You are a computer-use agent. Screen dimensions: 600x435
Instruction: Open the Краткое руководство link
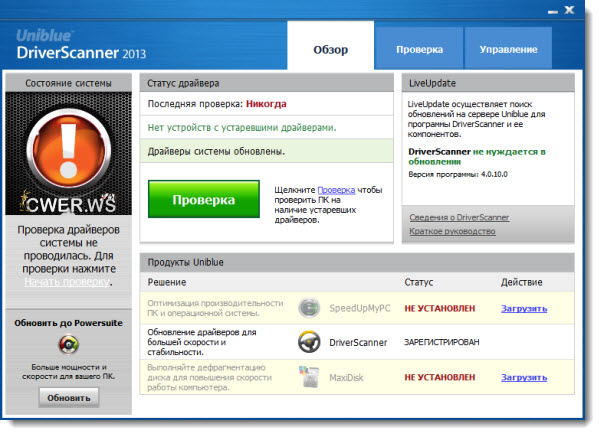452,232
